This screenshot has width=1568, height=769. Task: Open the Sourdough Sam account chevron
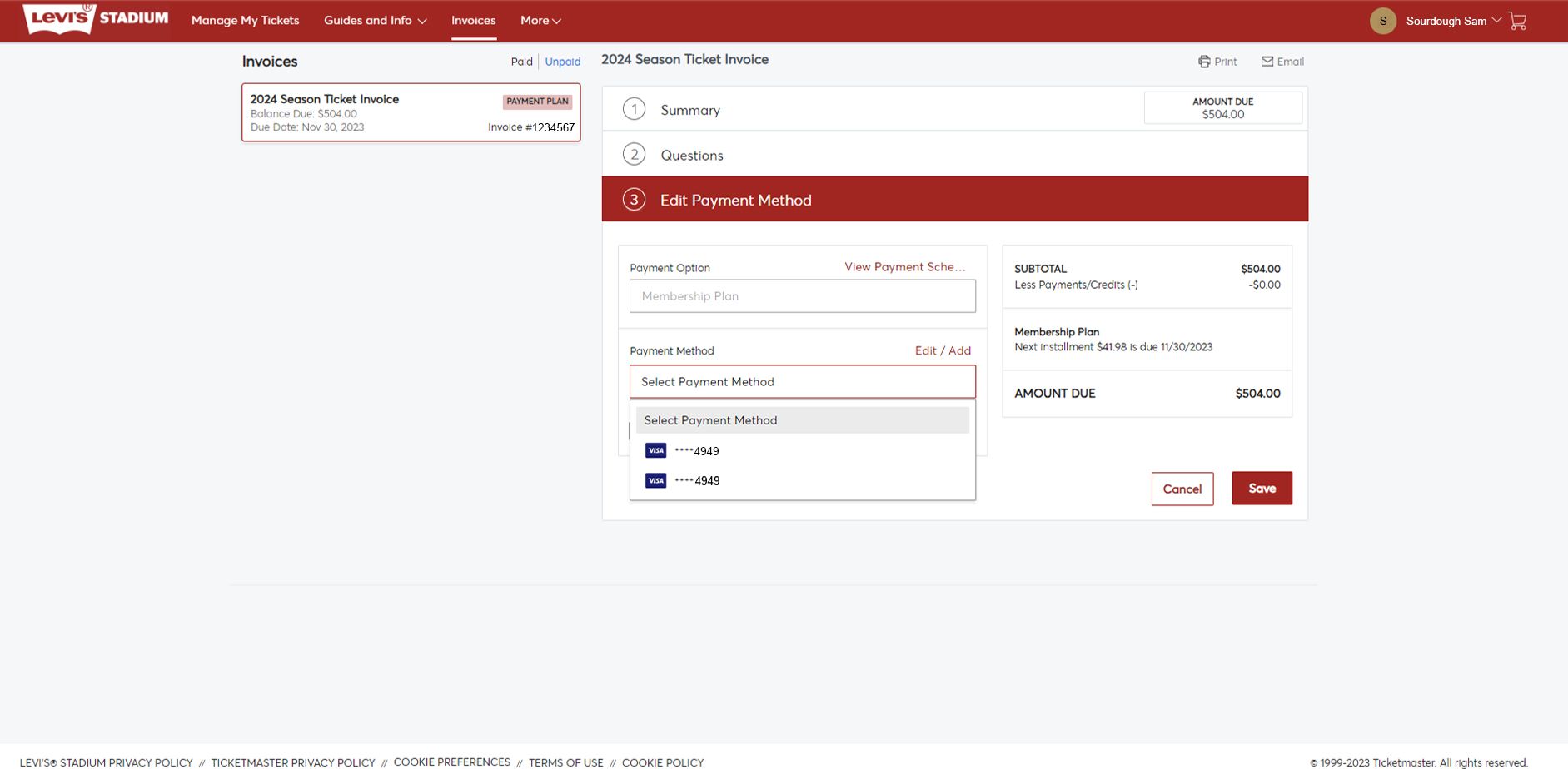(1496, 20)
